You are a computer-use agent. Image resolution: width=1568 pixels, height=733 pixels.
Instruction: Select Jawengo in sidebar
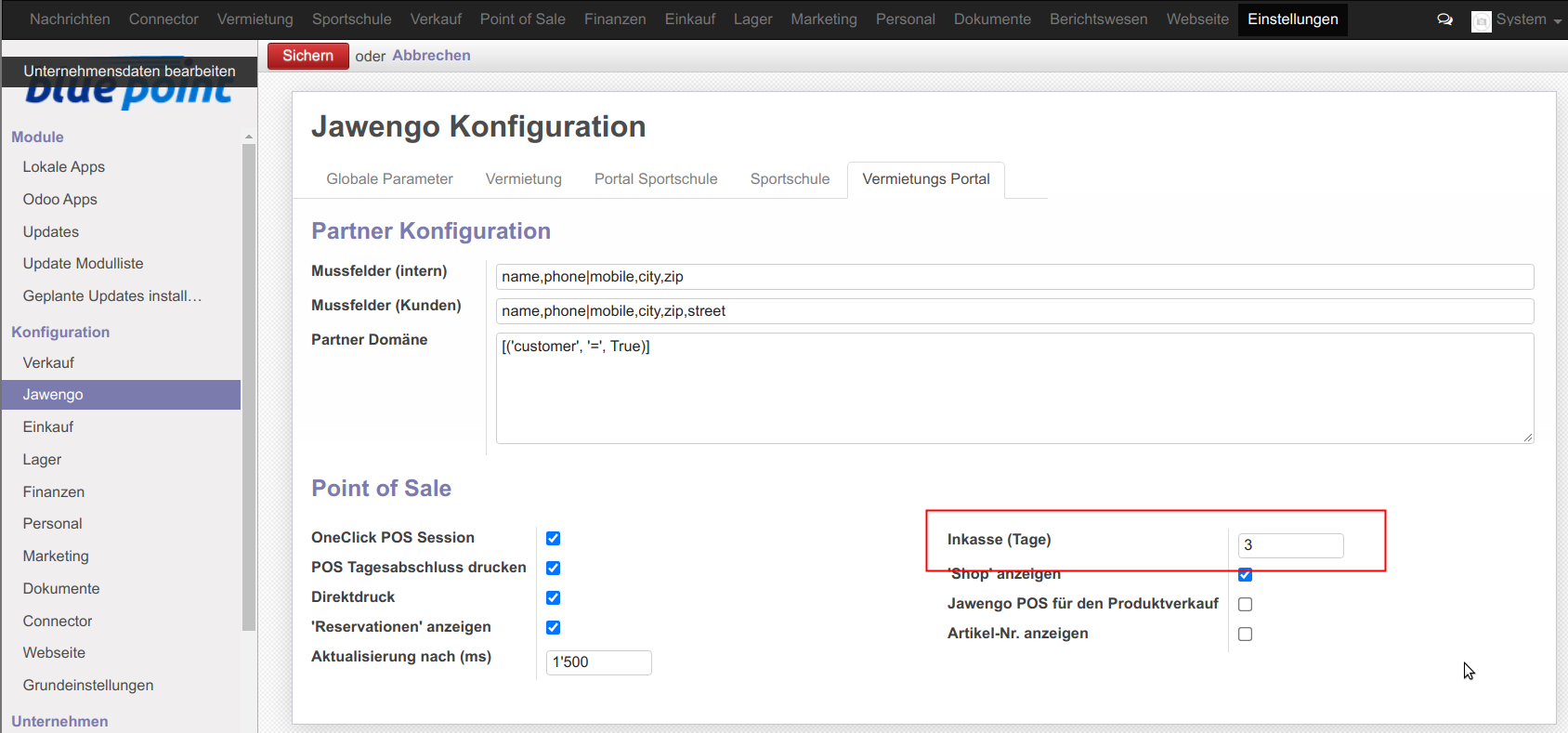(x=121, y=395)
